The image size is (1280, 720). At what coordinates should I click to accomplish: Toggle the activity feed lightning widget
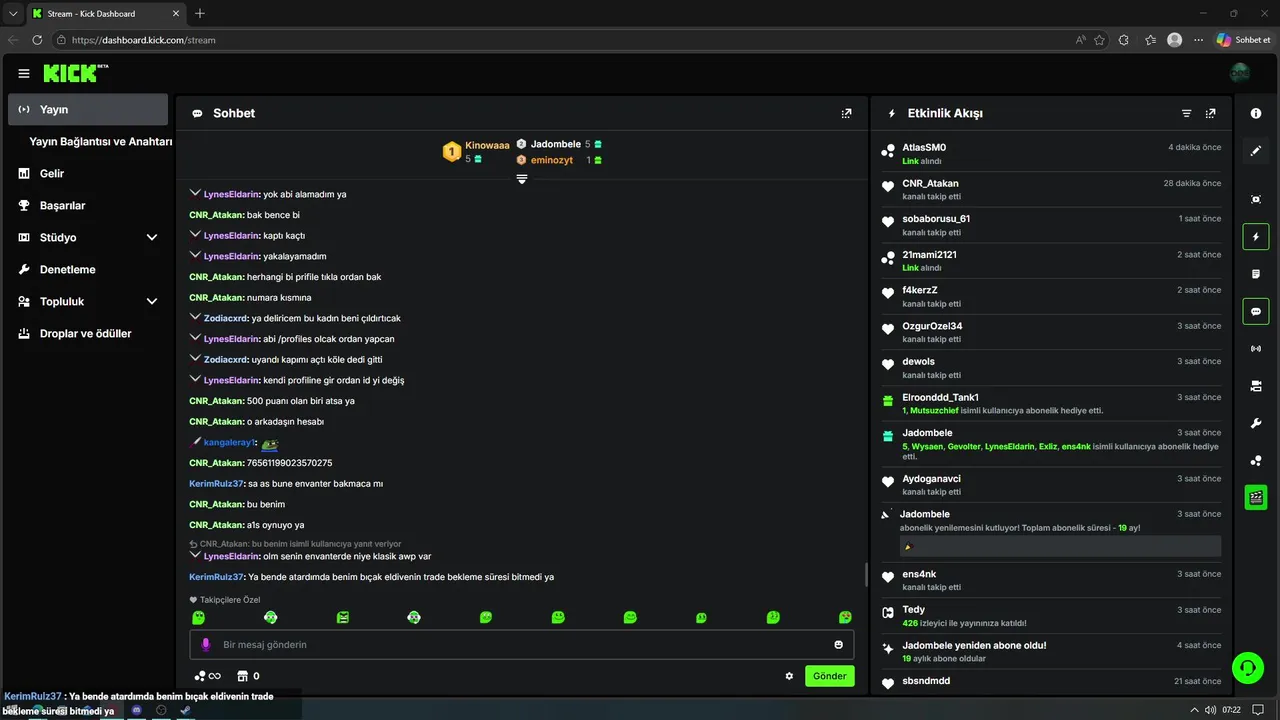click(x=1256, y=237)
